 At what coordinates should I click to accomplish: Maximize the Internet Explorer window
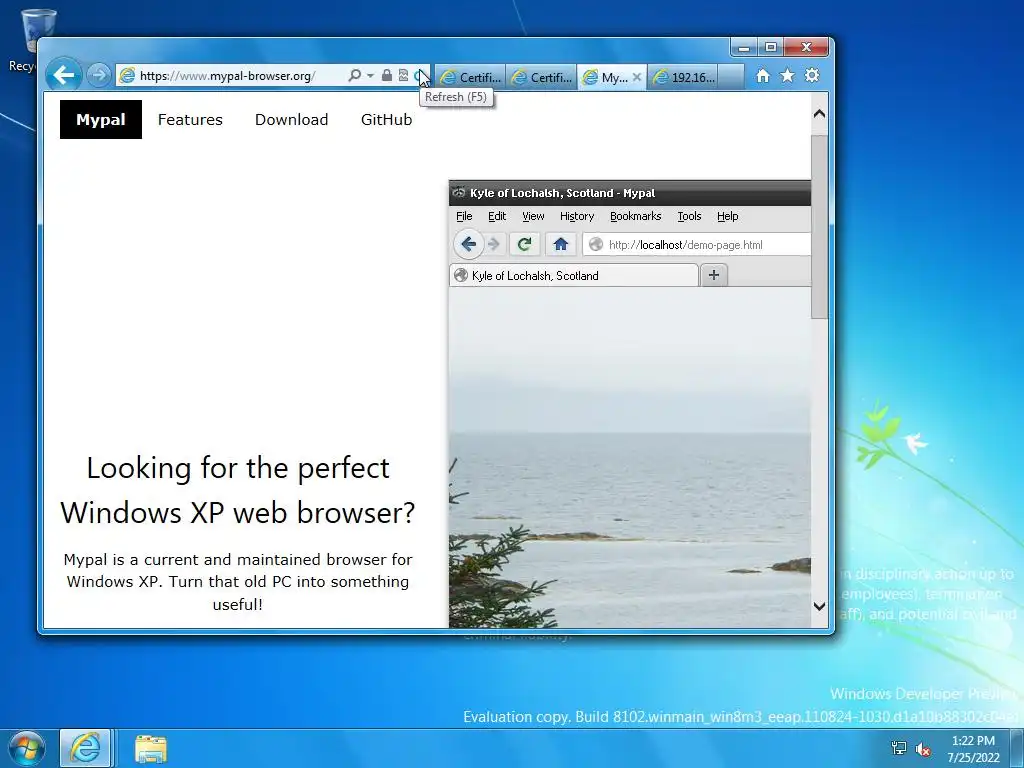[x=771, y=48]
